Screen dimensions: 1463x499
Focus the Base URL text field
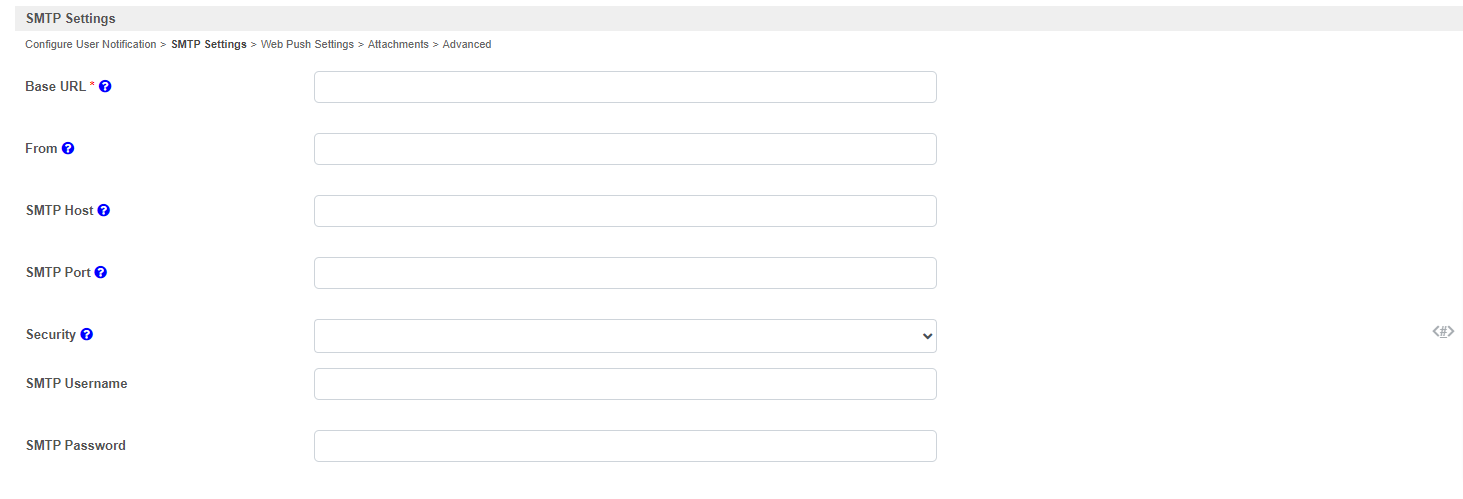point(625,87)
